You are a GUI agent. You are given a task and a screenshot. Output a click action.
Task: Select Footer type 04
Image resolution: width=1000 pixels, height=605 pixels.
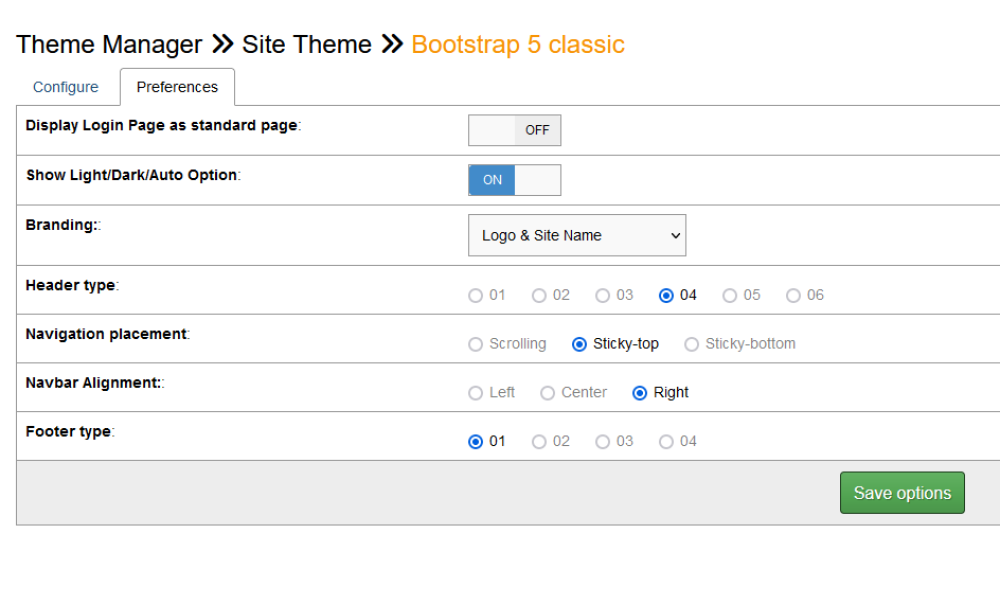(666, 442)
